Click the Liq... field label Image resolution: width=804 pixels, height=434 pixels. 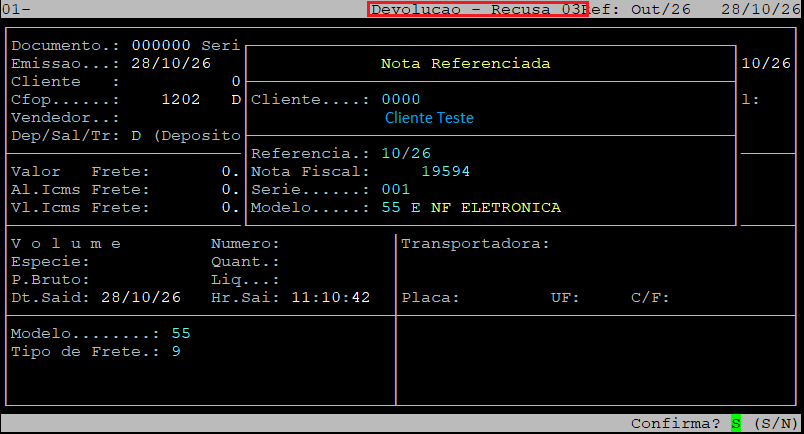[245, 280]
